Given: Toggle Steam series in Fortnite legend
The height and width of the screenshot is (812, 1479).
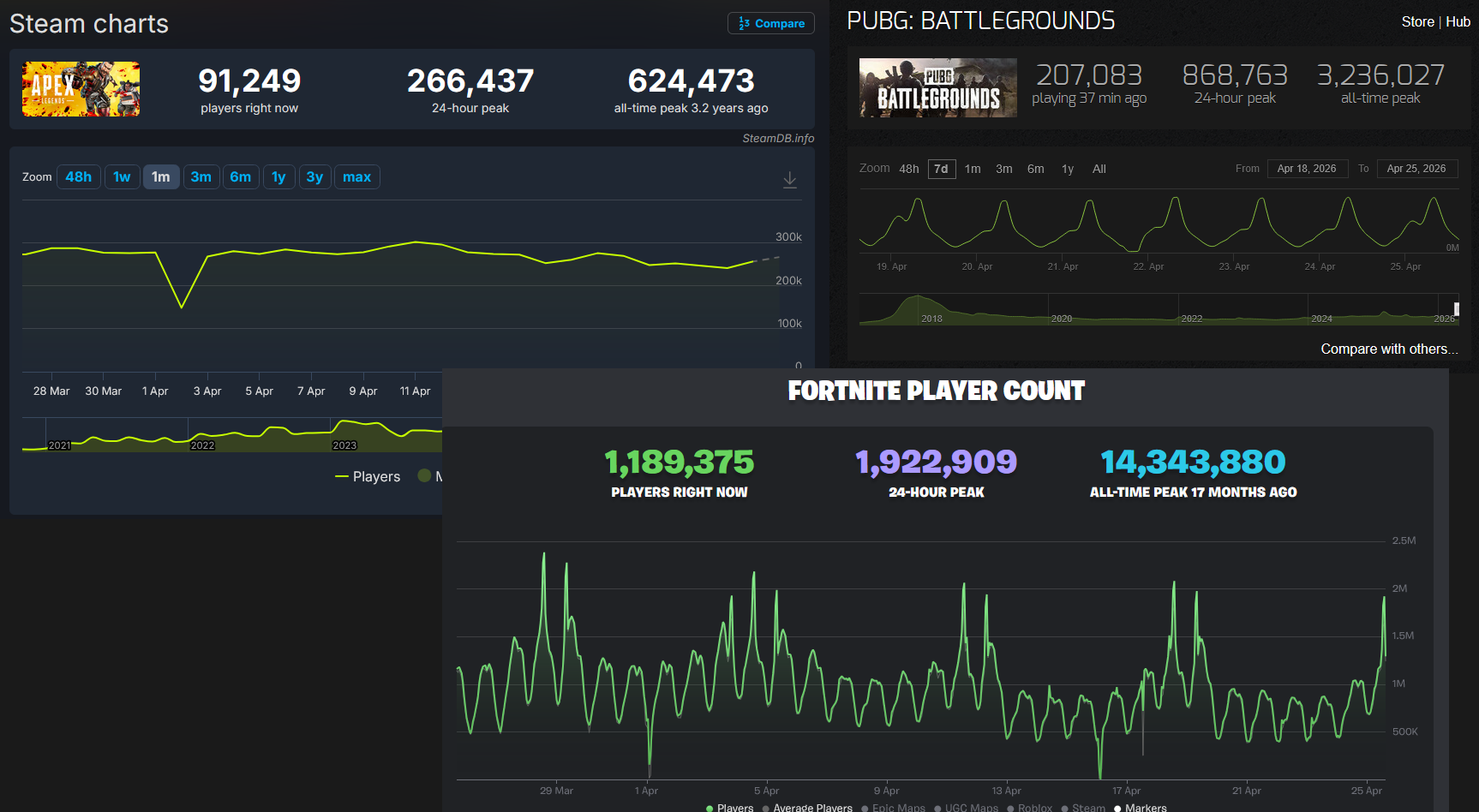Looking at the screenshot, I should [x=1083, y=808].
